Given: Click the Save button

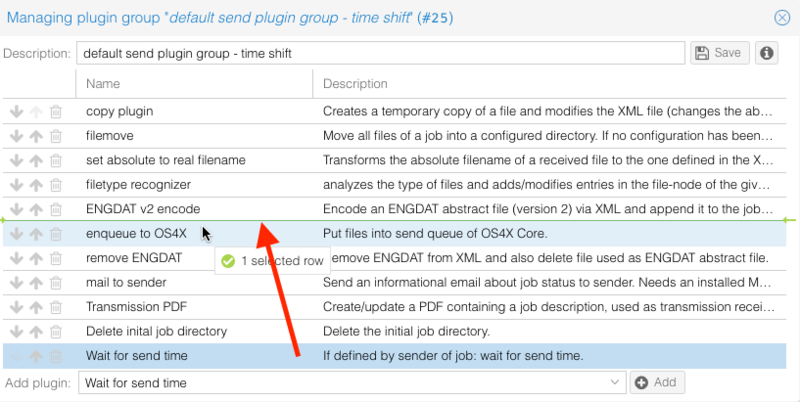Looking at the screenshot, I should tap(719, 53).
